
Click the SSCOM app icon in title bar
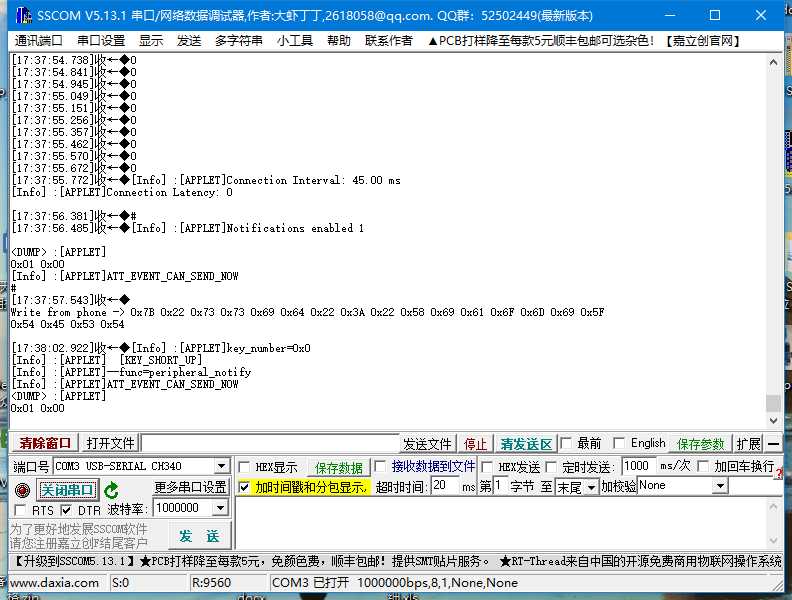pyautogui.click(x=23, y=15)
